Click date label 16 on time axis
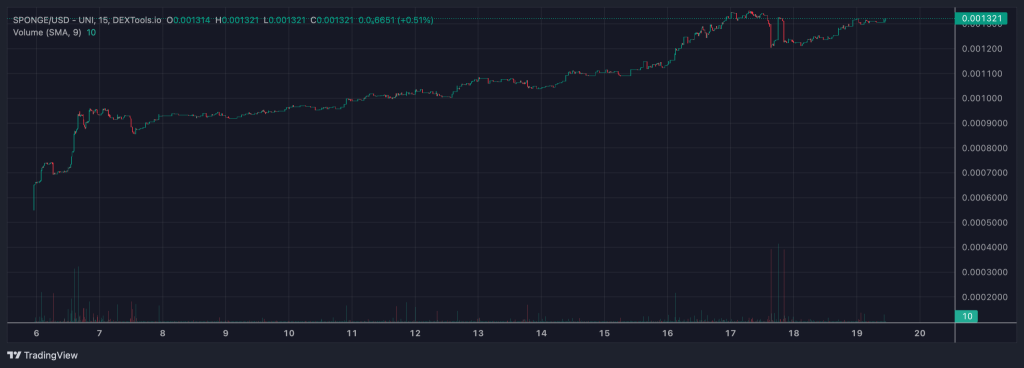1024x368 pixels. click(667, 333)
